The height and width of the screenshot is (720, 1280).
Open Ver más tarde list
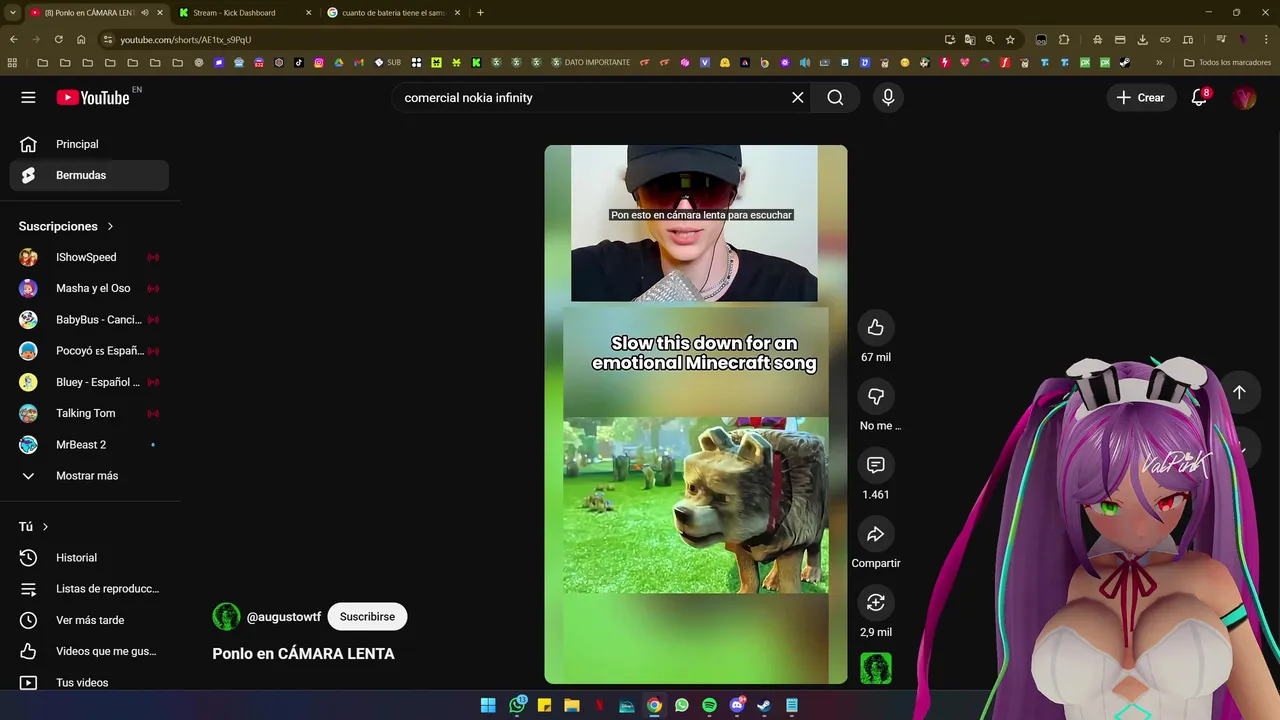(90, 620)
